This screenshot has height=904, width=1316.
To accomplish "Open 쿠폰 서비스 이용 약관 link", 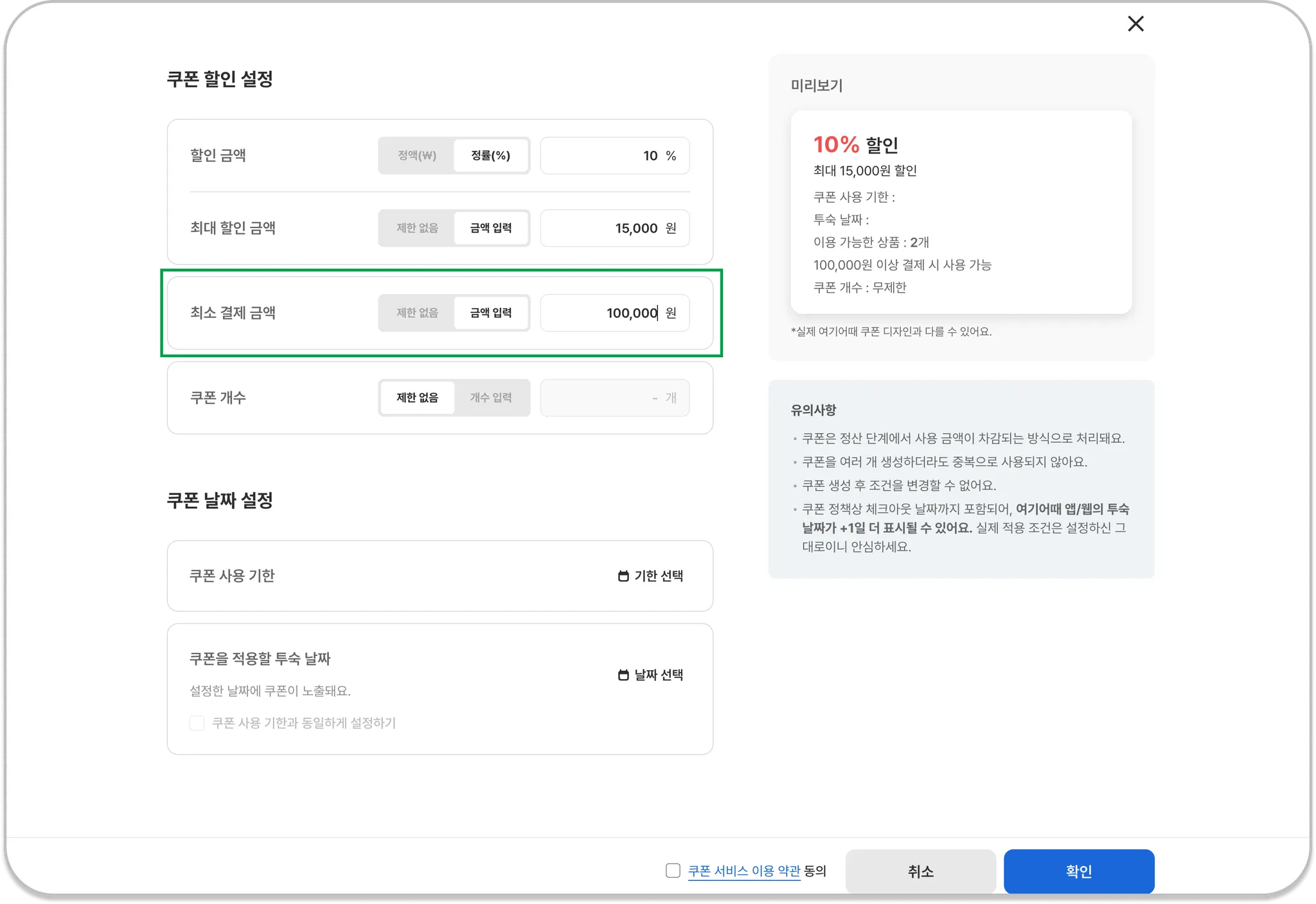I will [743, 871].
